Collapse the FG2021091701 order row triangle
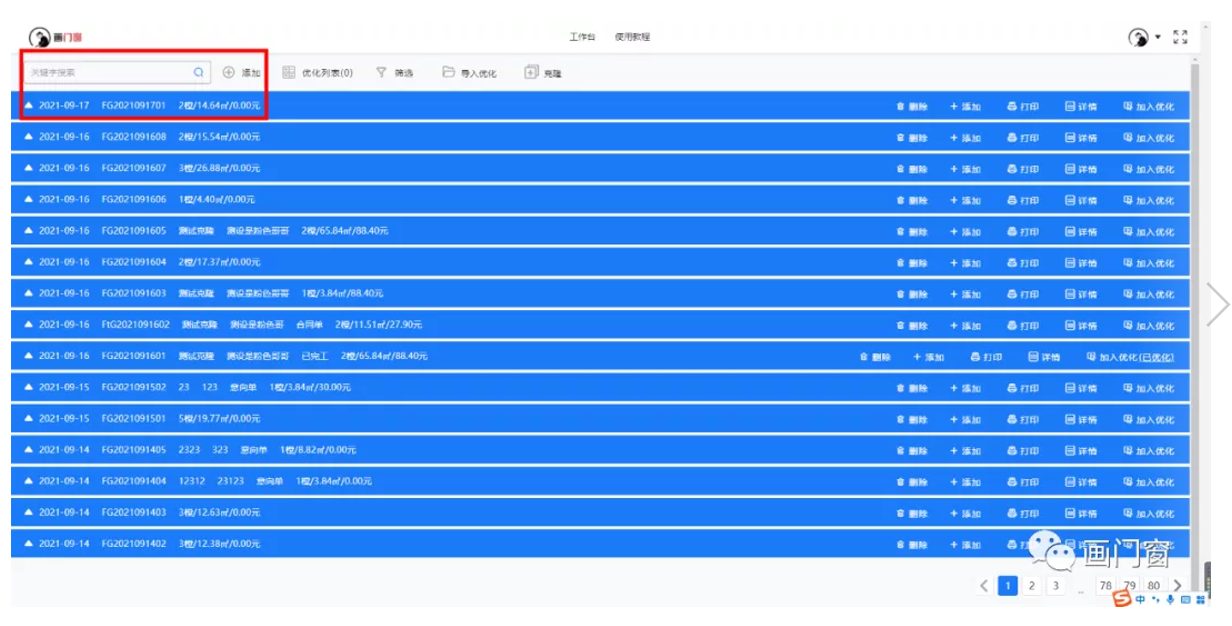The image size is (1232, 626). 29,105
